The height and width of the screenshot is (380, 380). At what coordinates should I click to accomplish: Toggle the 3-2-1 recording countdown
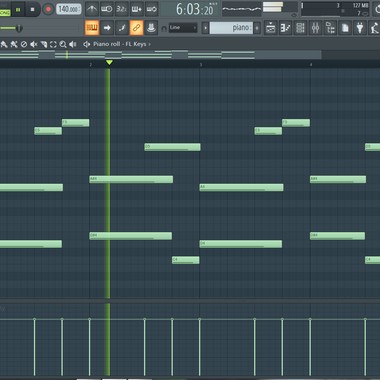[122, 9]
